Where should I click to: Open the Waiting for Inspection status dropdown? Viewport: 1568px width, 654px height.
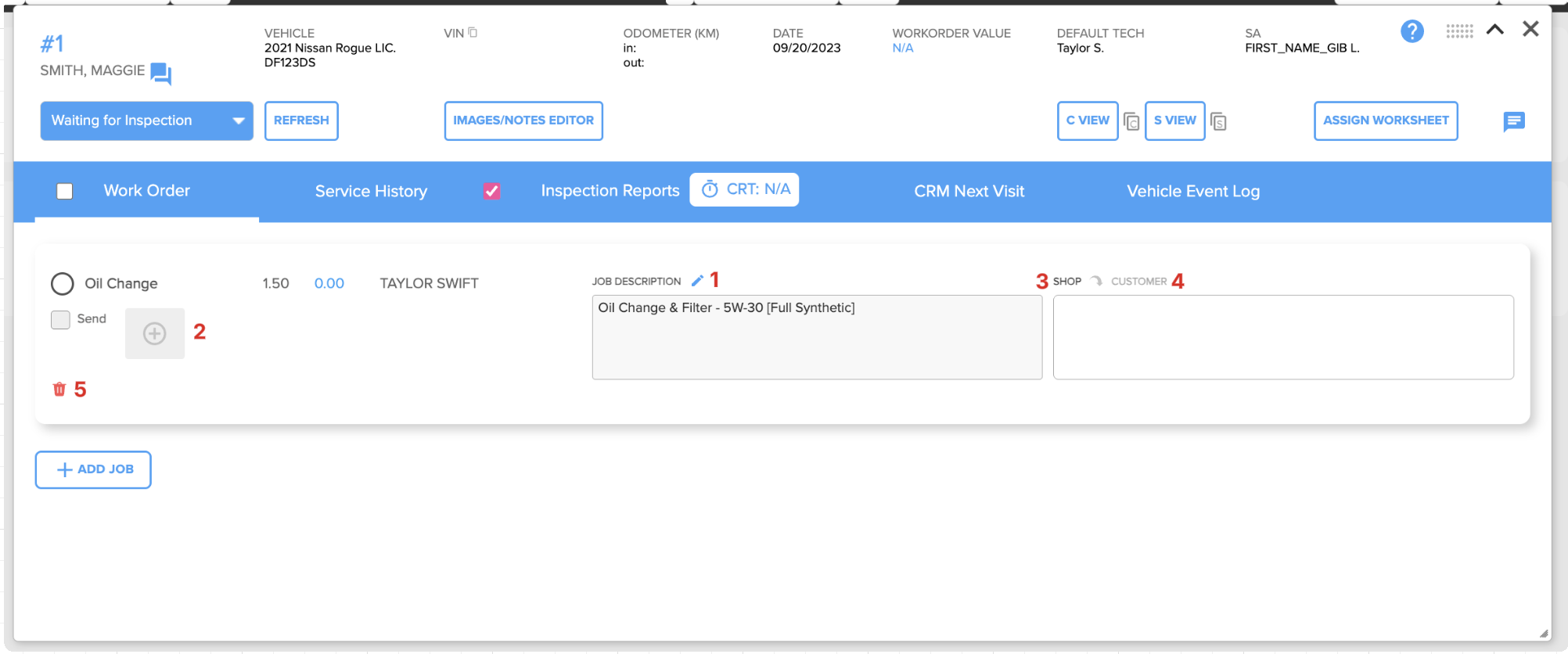coord(147,120)
